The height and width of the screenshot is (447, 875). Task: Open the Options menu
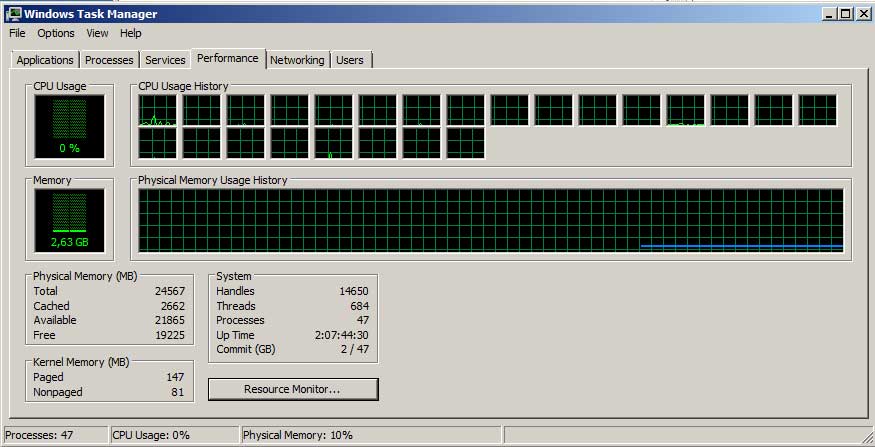pyautogui.click(x=56, y=33)
